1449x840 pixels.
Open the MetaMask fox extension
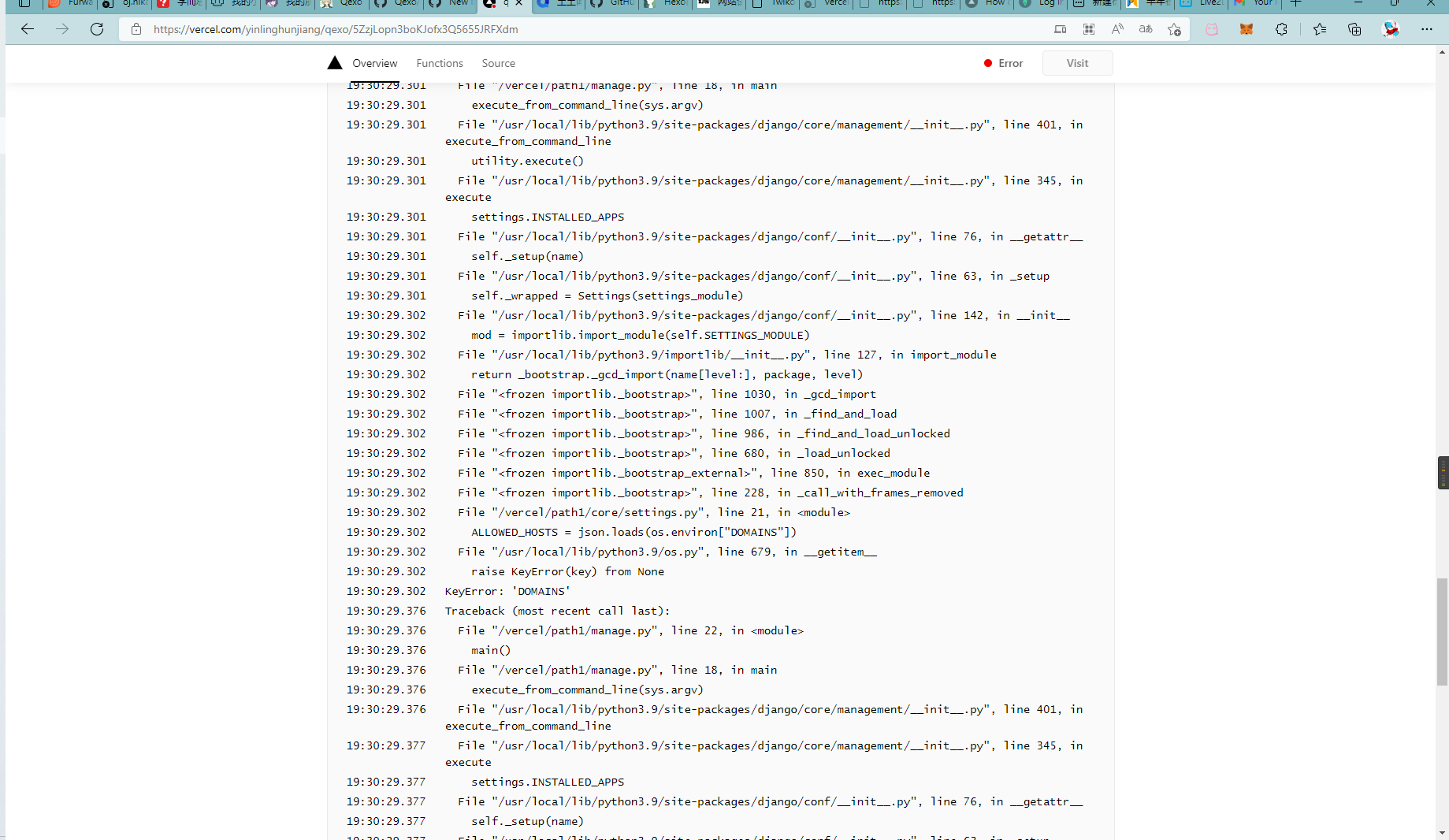[x=1246, y=29]
